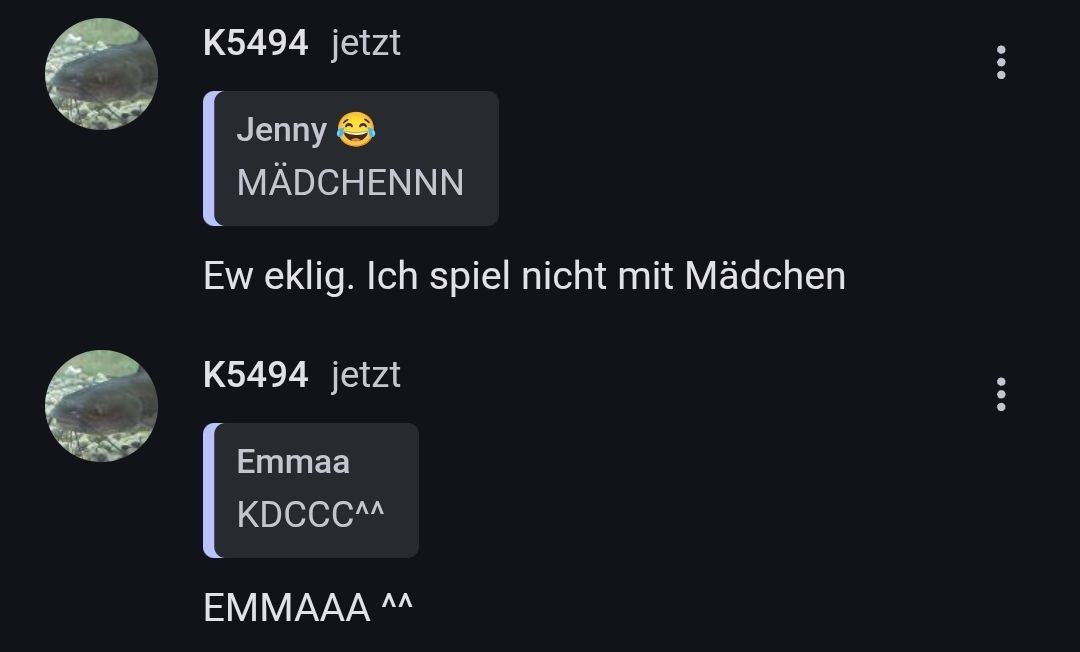Jump to quoted message KDCCC^^
Image resolution: width=1080 pixels, height=652 pixels.
pyautogui.click(x=310, y=514)
